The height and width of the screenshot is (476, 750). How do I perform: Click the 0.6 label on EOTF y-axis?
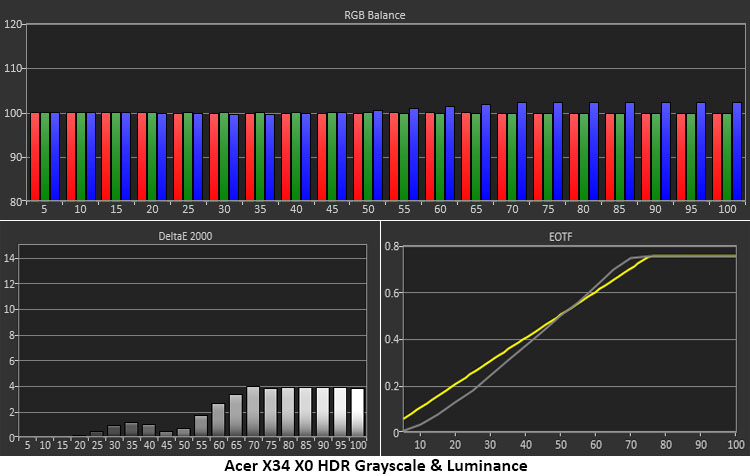392,293
